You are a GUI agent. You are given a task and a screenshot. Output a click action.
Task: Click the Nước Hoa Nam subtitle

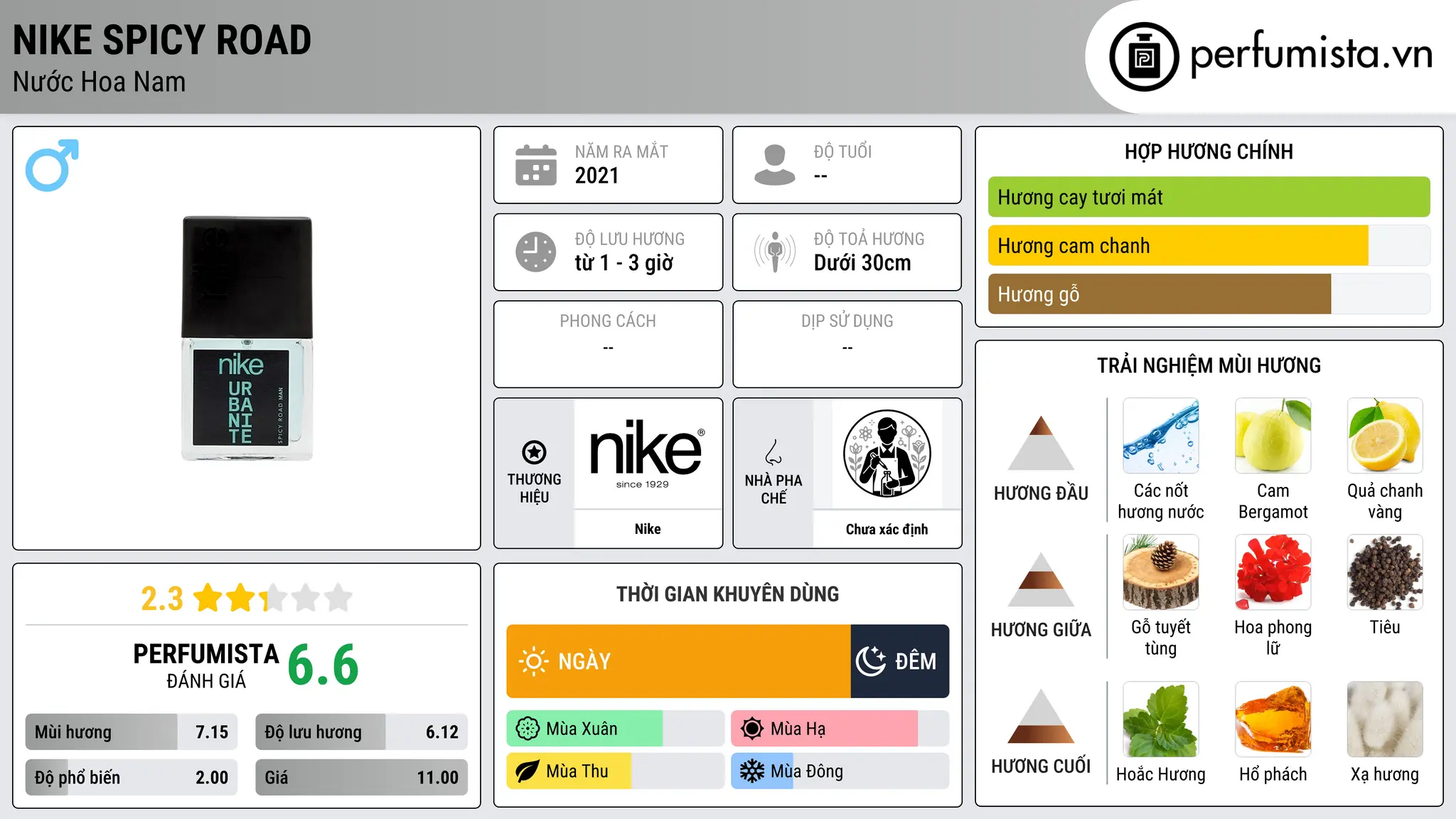[x=100, y=82]
